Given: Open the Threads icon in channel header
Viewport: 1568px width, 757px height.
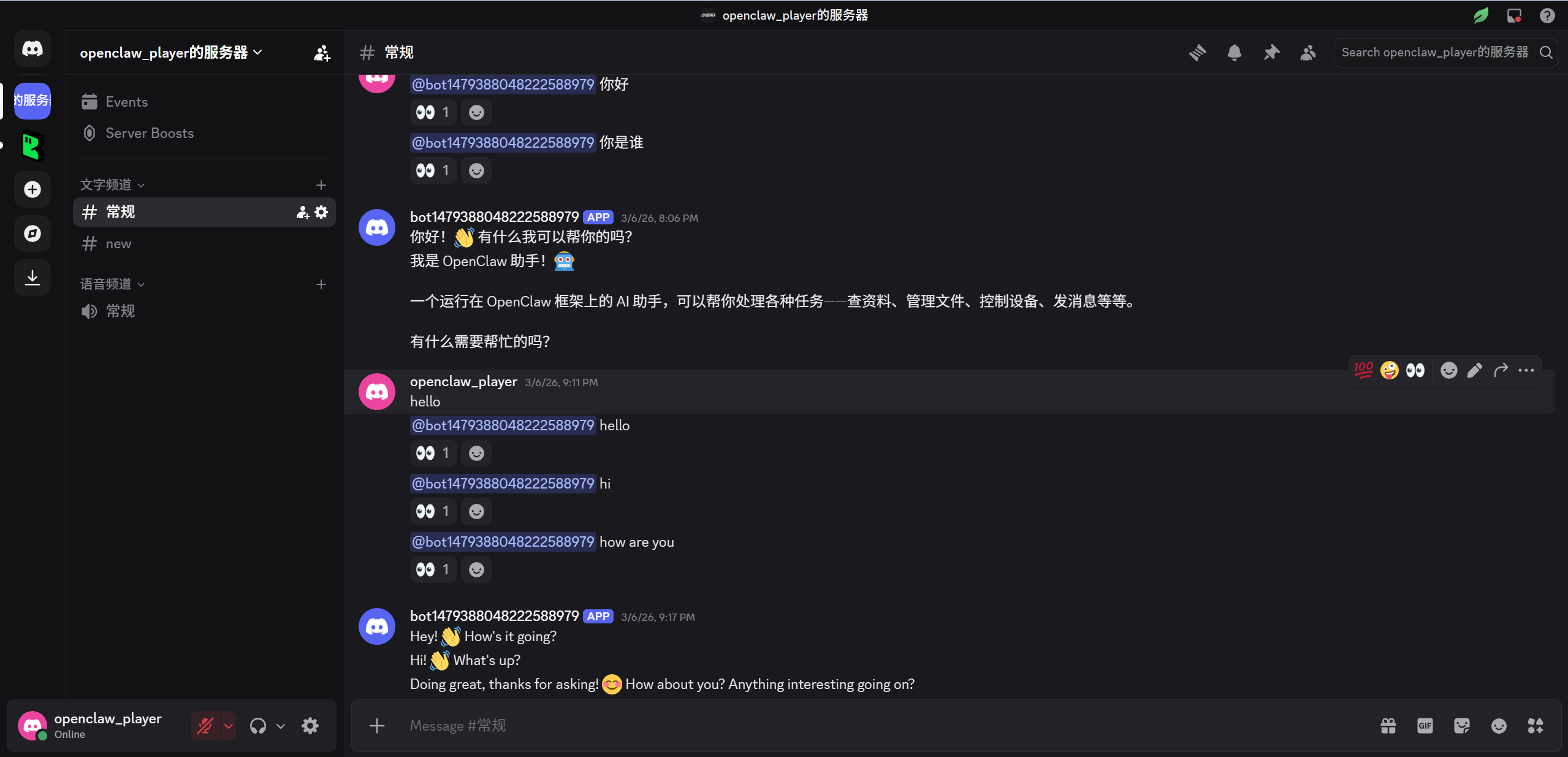Looking at the screenshot, I should [1197, 53].
